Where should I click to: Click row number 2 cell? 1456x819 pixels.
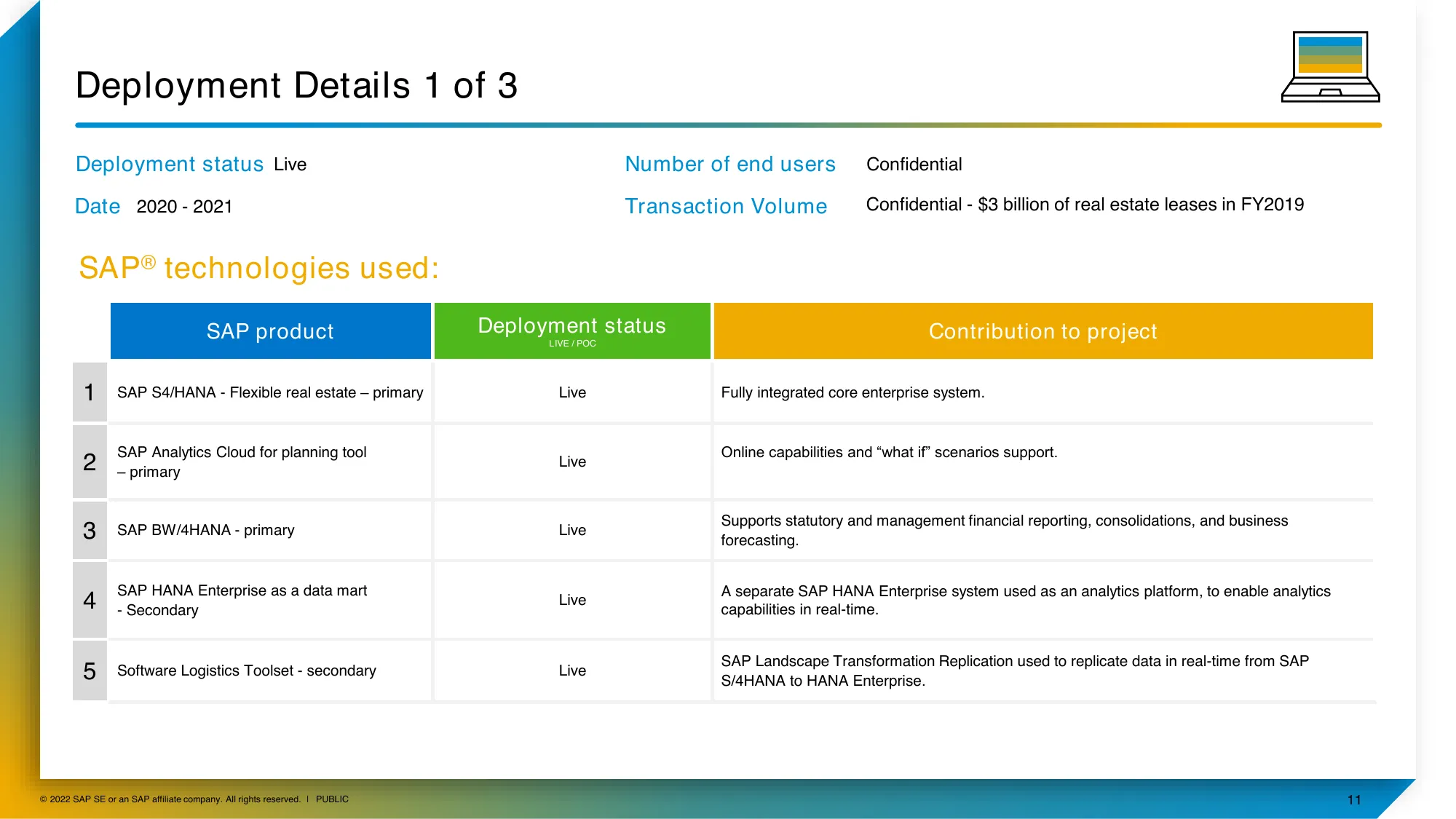coord(90,462)
